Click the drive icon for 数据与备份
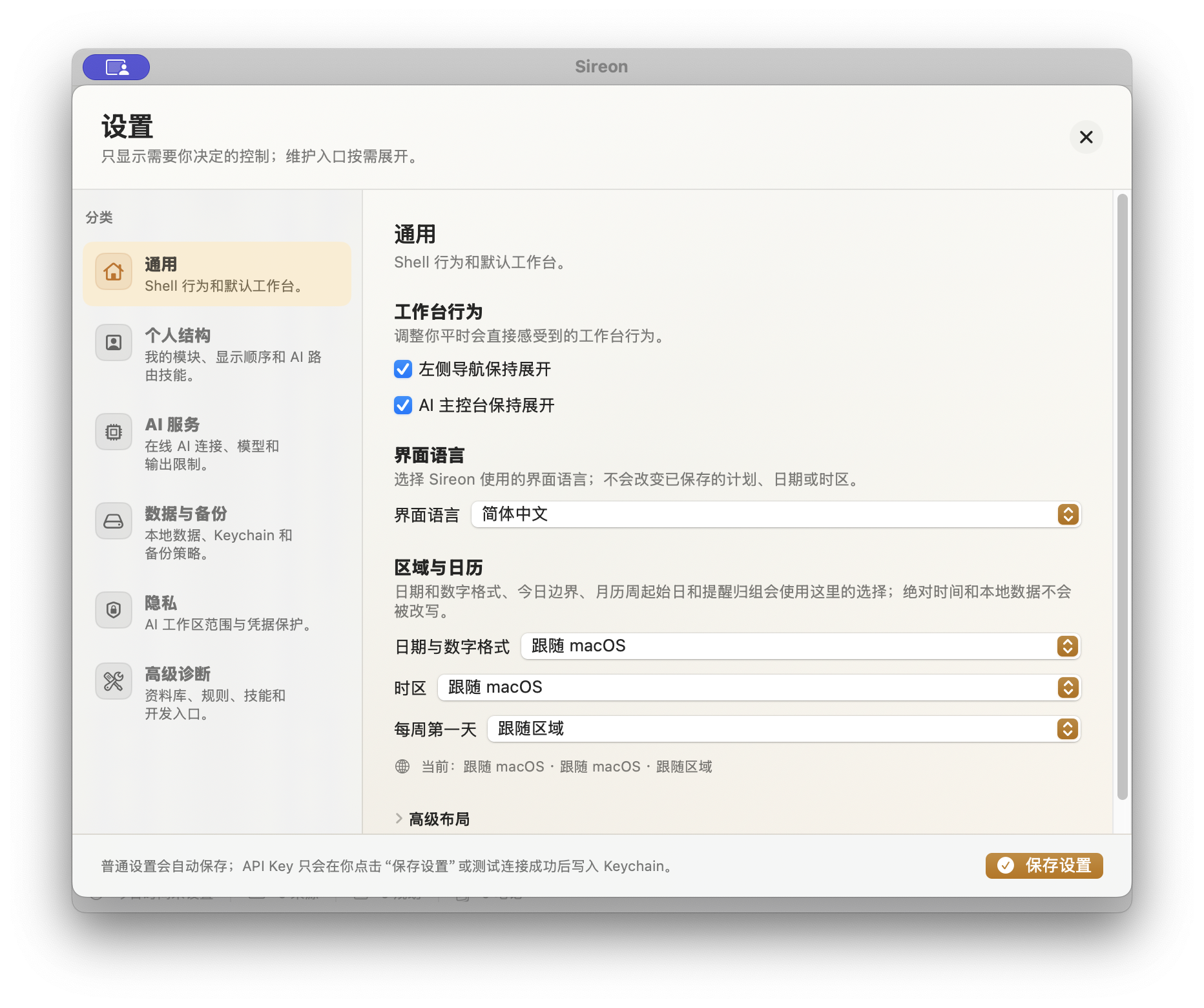Viewport: 1204px width, 1008px height. pos(114,521)
